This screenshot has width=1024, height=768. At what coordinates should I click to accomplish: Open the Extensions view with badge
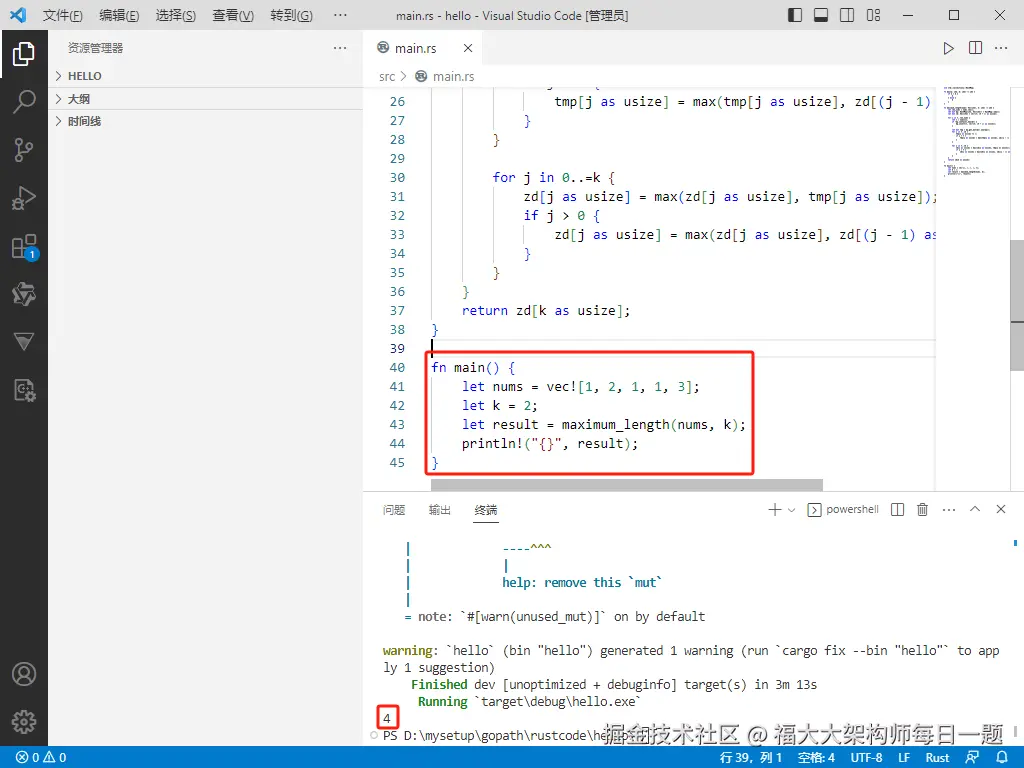pos(25,248)
